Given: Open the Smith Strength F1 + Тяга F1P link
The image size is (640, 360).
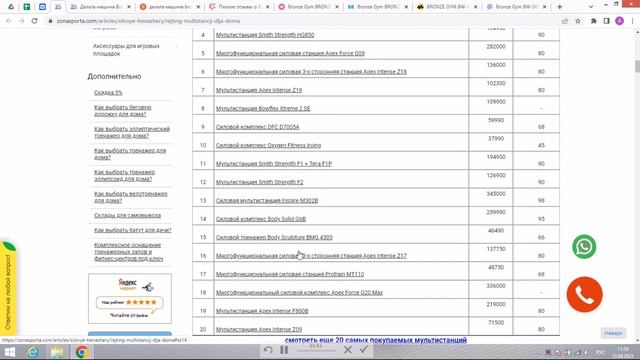Looking at the screenshot, I should [x=274, y=164].
